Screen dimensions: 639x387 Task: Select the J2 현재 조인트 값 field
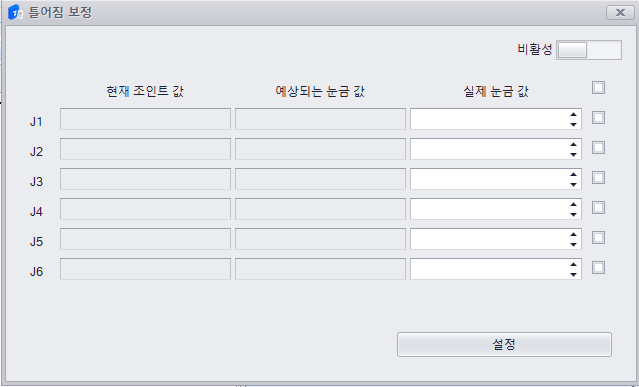pos(145,149)
